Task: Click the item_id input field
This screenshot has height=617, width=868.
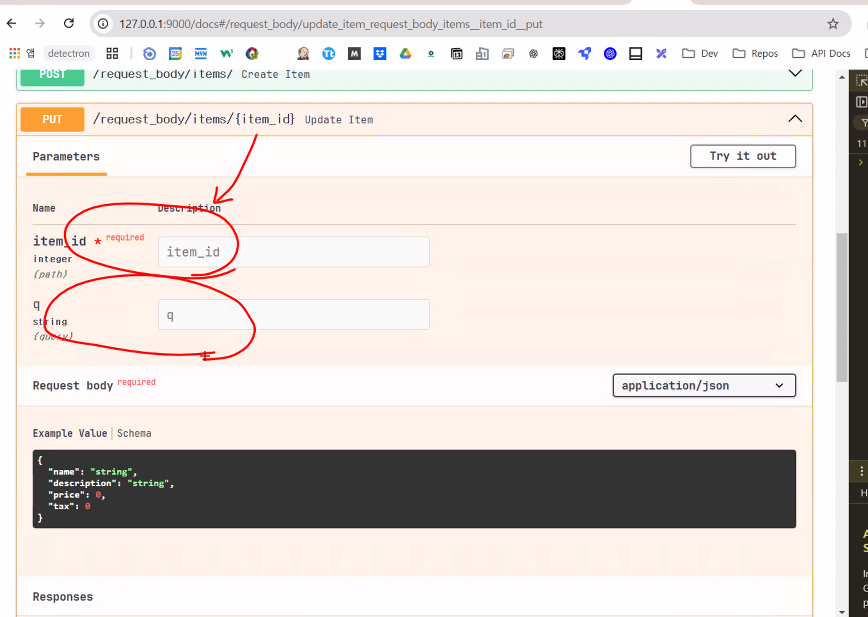Action: click(x=294, y=252)
